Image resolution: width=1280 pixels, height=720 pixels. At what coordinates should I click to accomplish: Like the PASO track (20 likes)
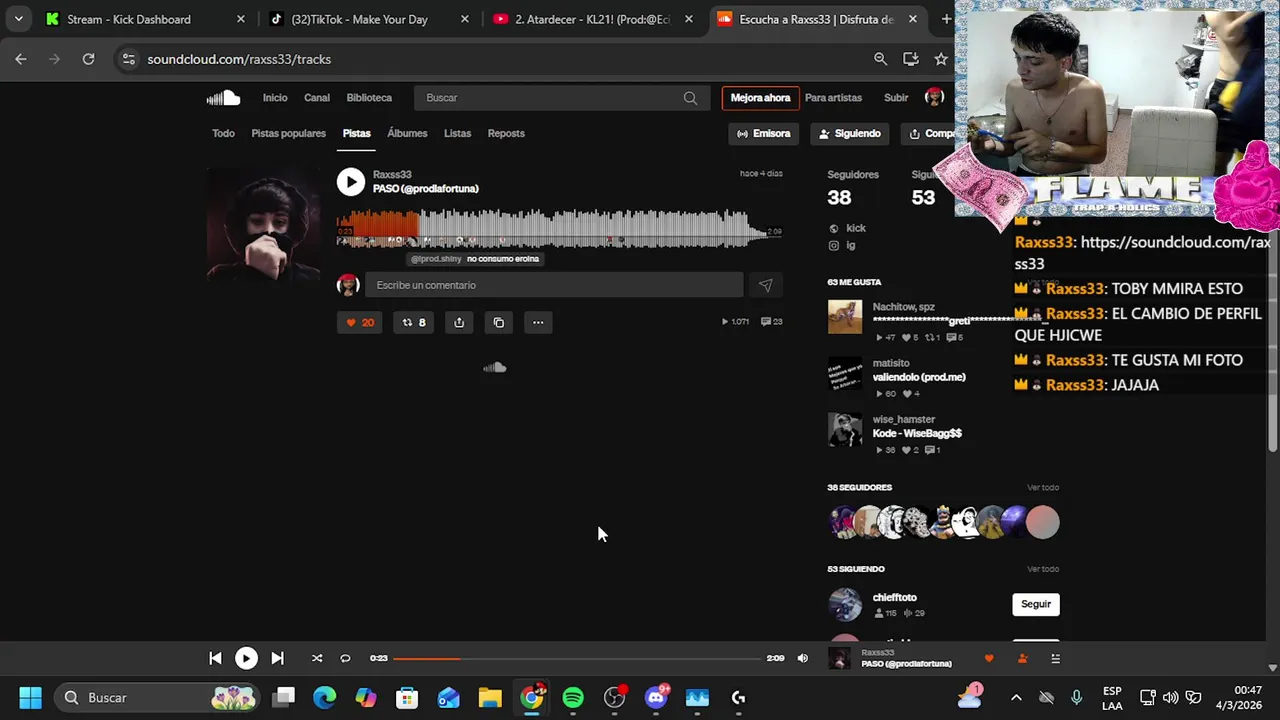(359, 322)
